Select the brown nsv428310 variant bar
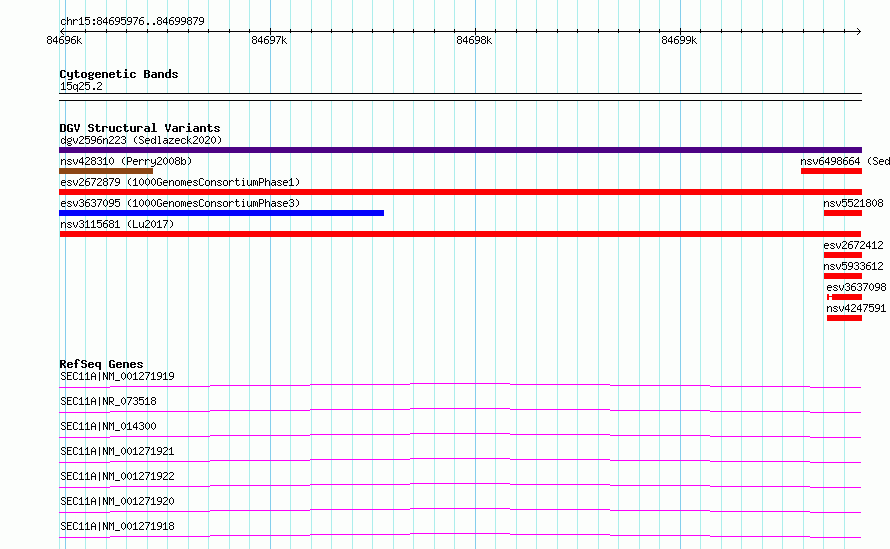 (x=106, y=171)
